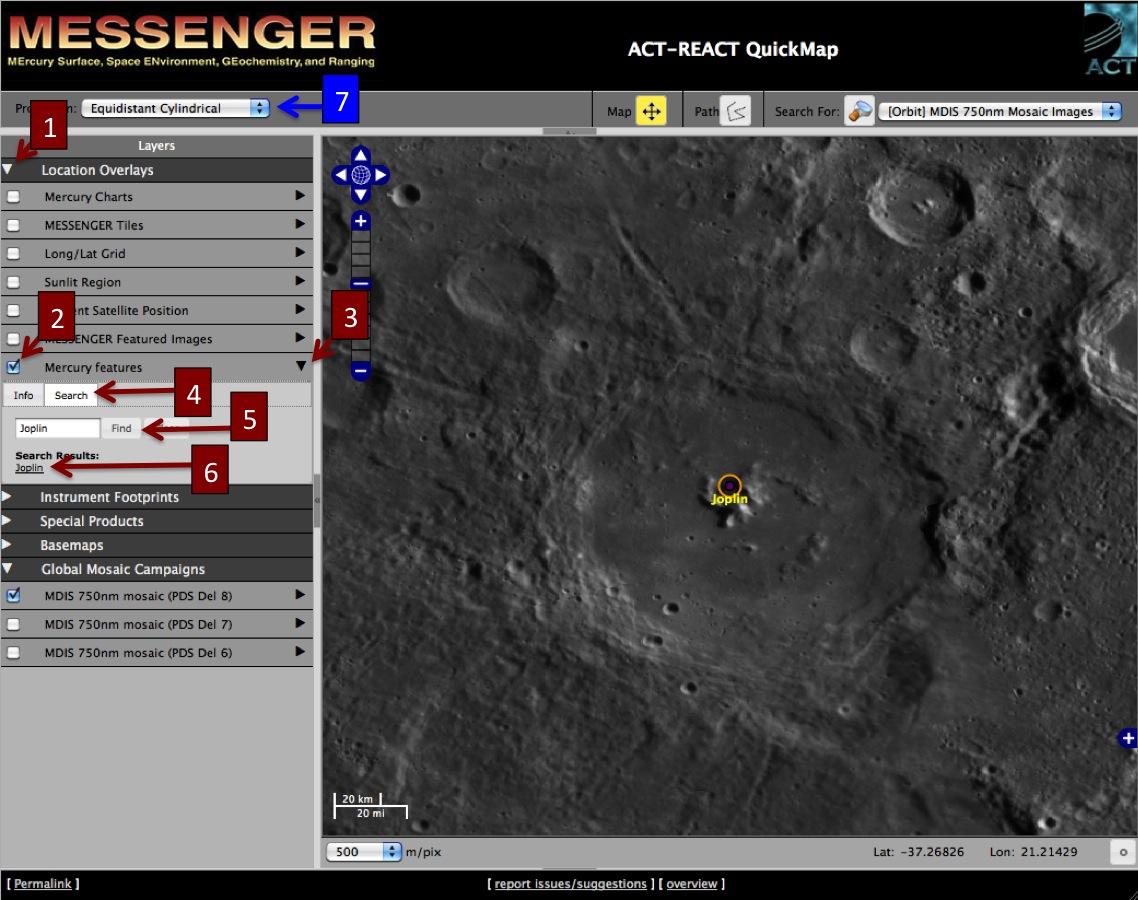Select the Search tab
The width and height of the screenshot is (1138, 900).
coord(71,395)
